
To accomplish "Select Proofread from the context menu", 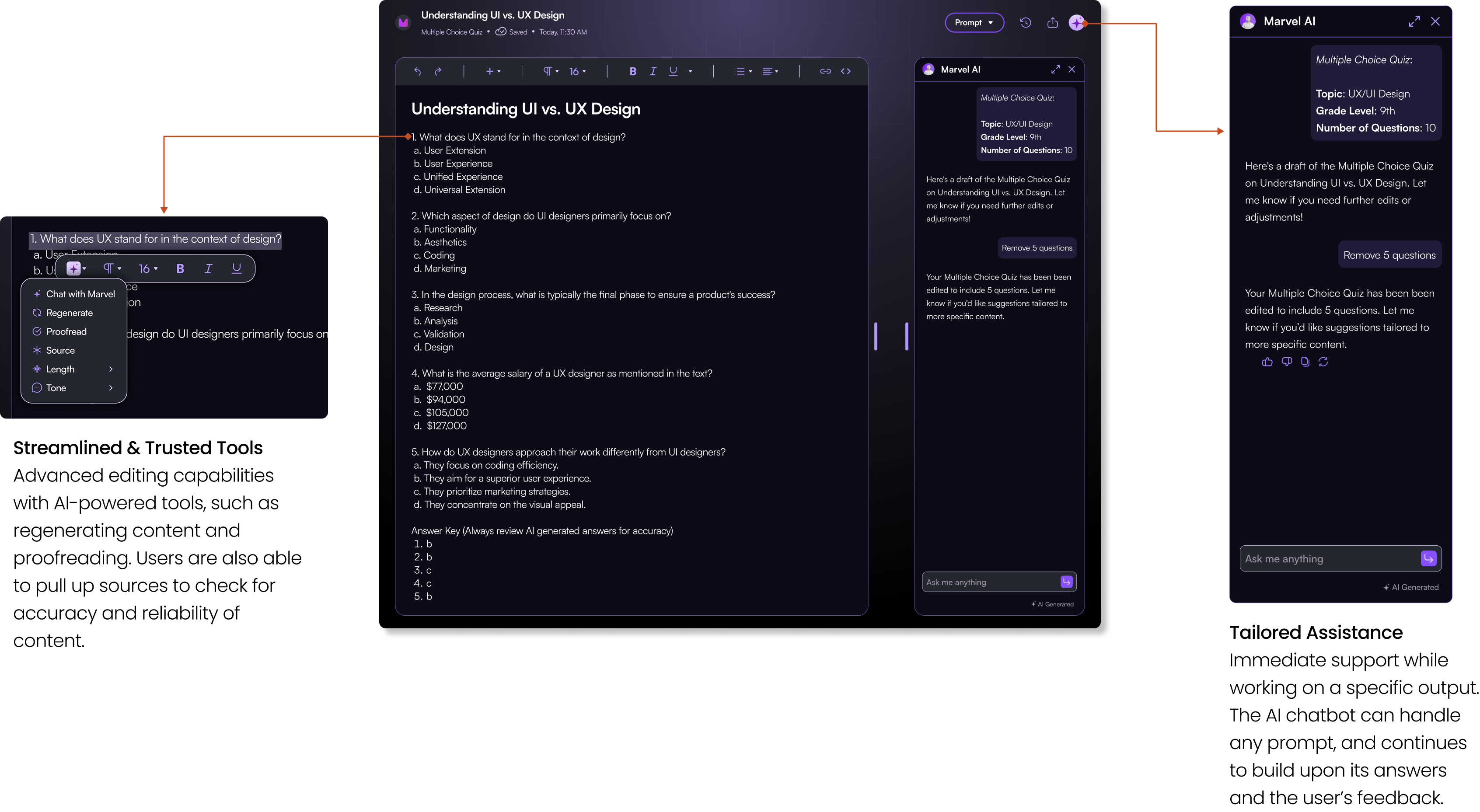I will [x=66, y=331].
